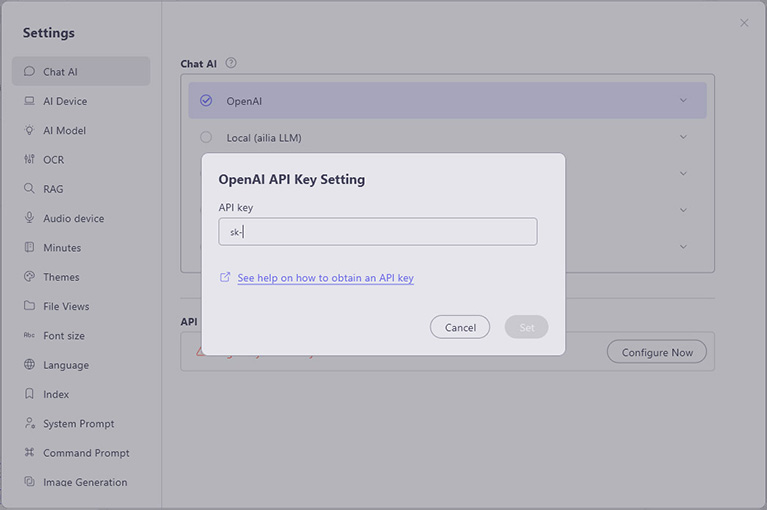Click the external link icon beside help text
The image size is (767, 510).
225,278
